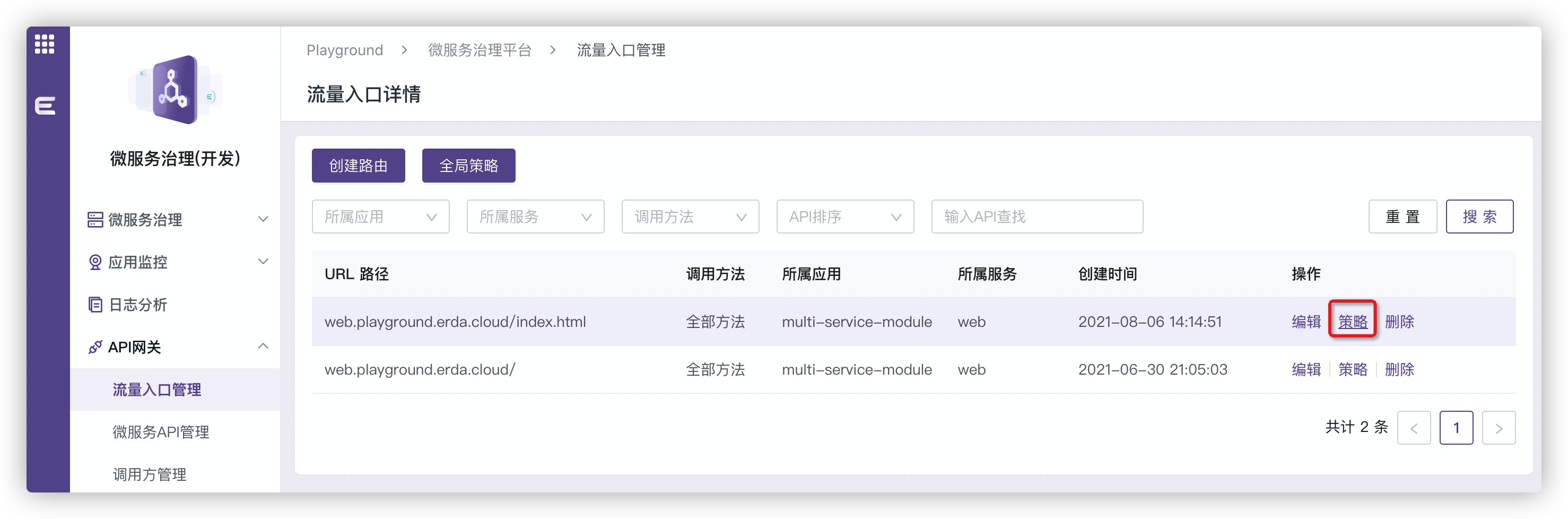The height and width of the screenshot is (519, 1568).
Task: Navigate to 微服务API管理 in sidebar
Action: (161, 433)
